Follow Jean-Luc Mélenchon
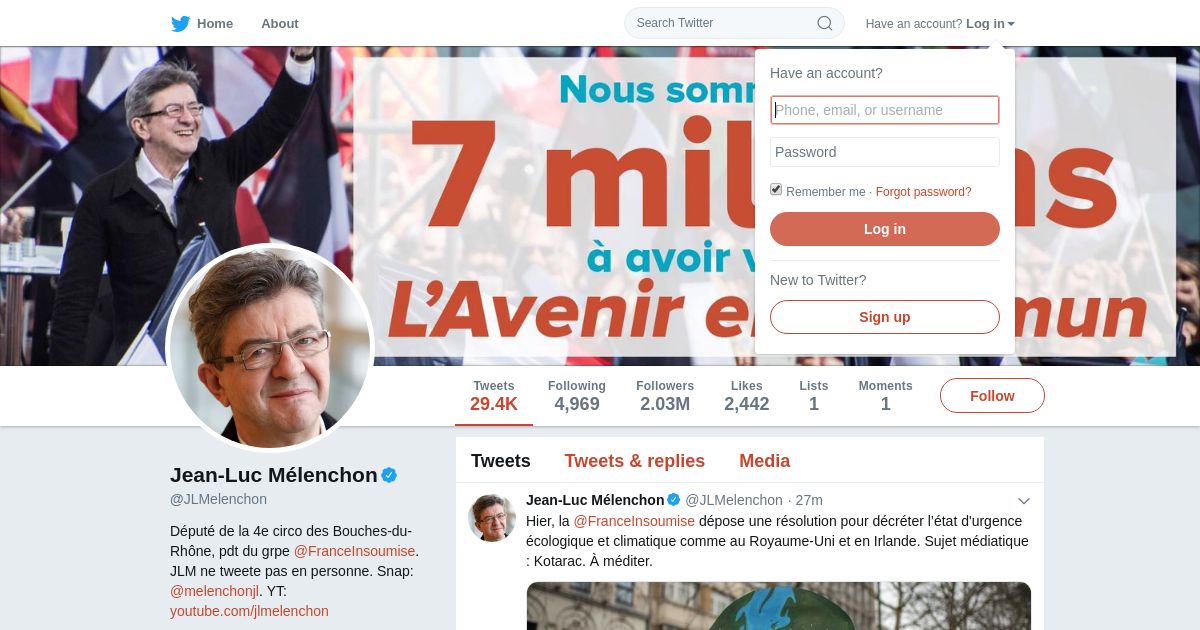The height and width of the screenshot is (630, 1200). pos(992,396)
